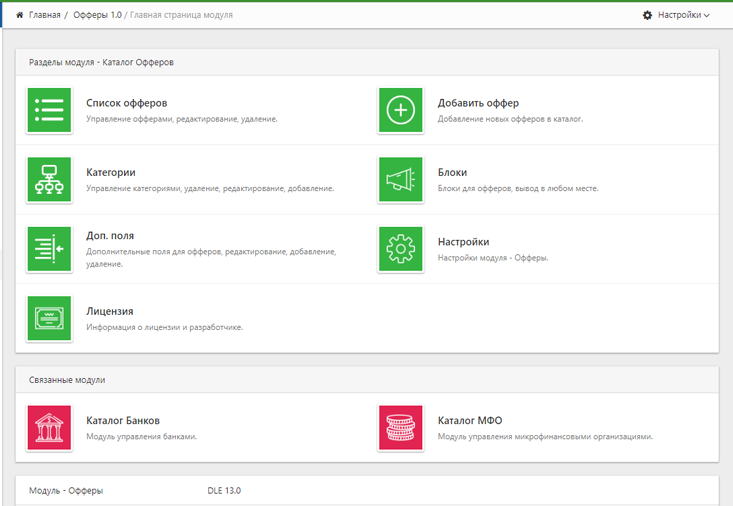Screen dimensions: 733x506
Task: Go to Главная in the breadcrumb
Action: 45,15
